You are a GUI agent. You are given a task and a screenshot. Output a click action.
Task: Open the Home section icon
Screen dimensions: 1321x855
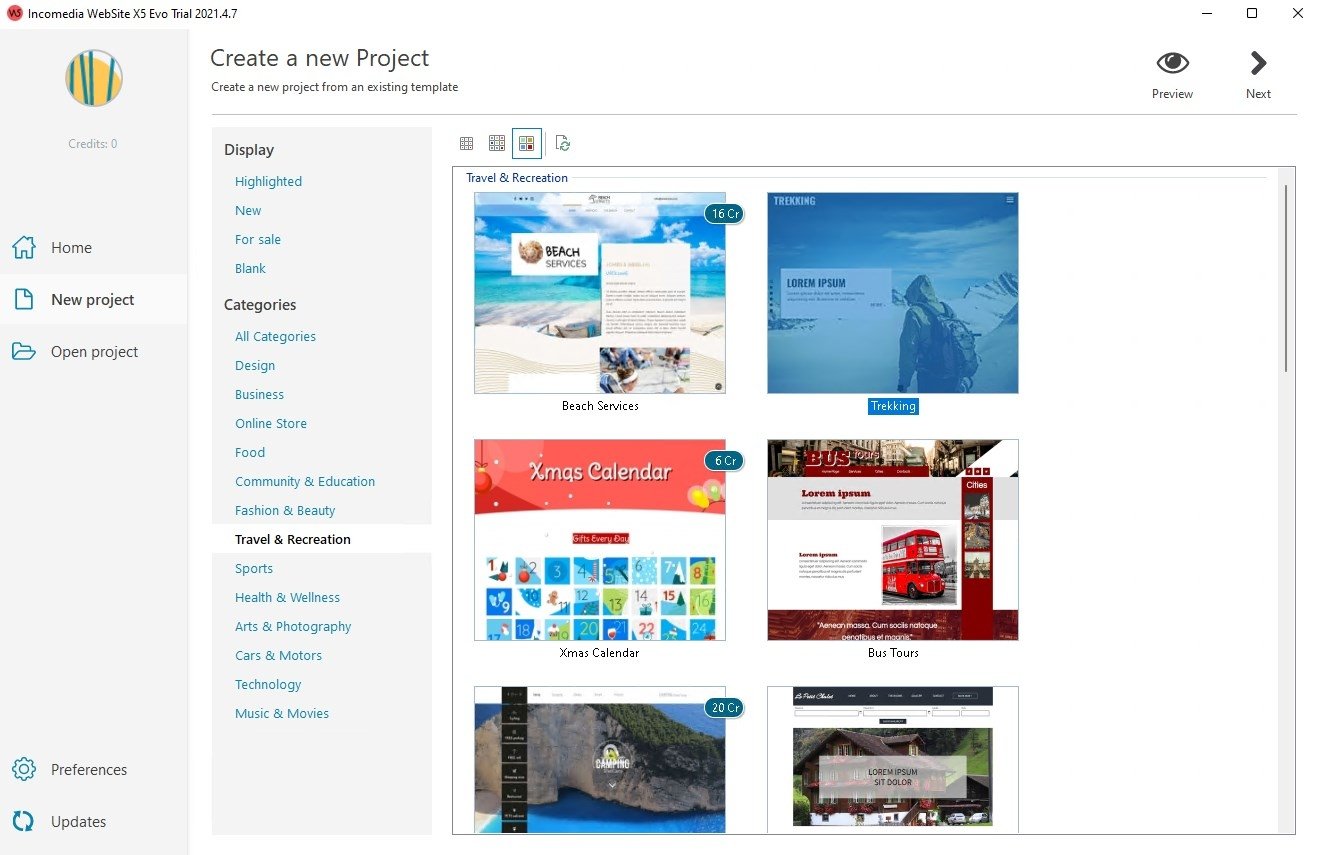click(24, 247)
